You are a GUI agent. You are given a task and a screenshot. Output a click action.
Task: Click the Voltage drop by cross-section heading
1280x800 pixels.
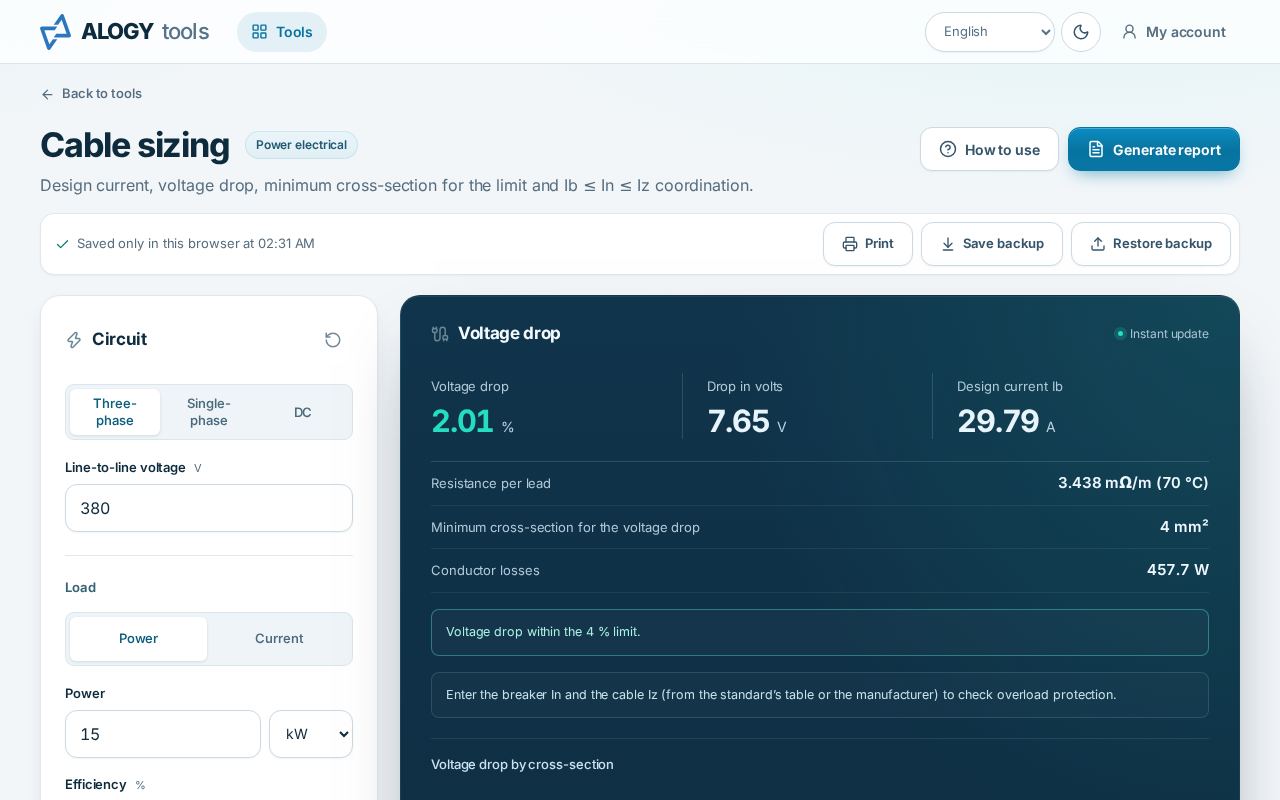pos(522,765)
